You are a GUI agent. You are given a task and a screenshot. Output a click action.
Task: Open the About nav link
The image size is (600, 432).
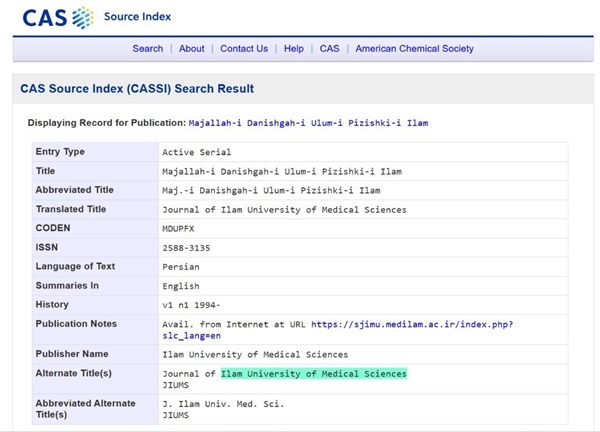click(192, 49)
